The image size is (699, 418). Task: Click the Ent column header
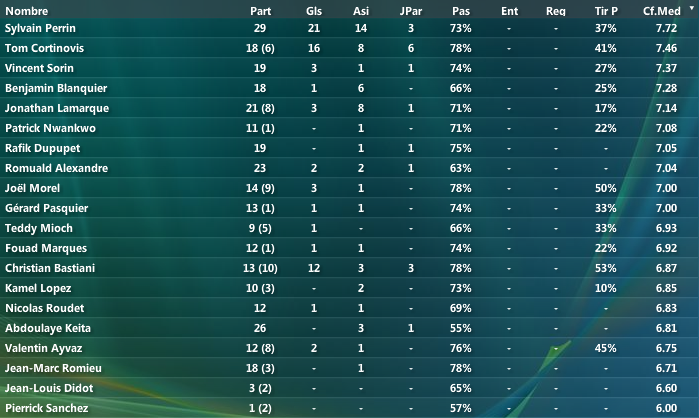(x=510, y=11)
